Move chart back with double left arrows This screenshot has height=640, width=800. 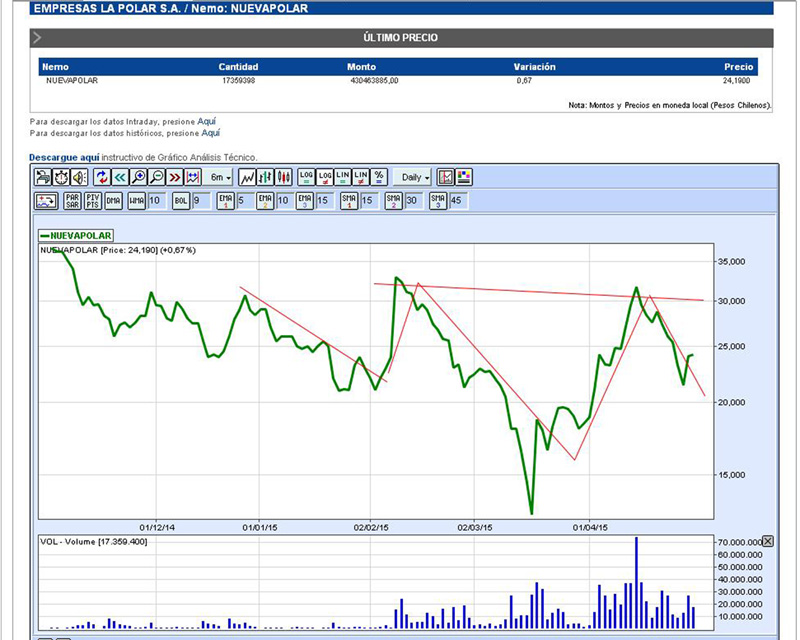click(x=120, y=177)
